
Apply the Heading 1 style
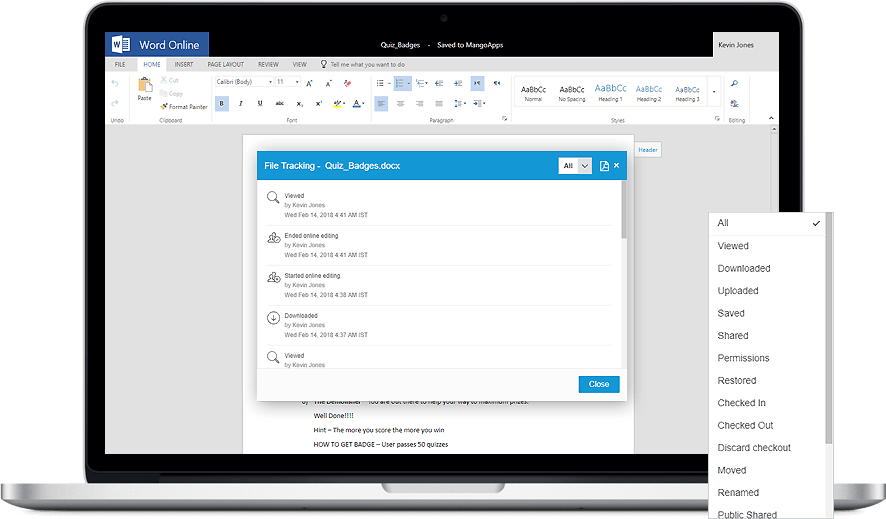click(x=610, y=92)
